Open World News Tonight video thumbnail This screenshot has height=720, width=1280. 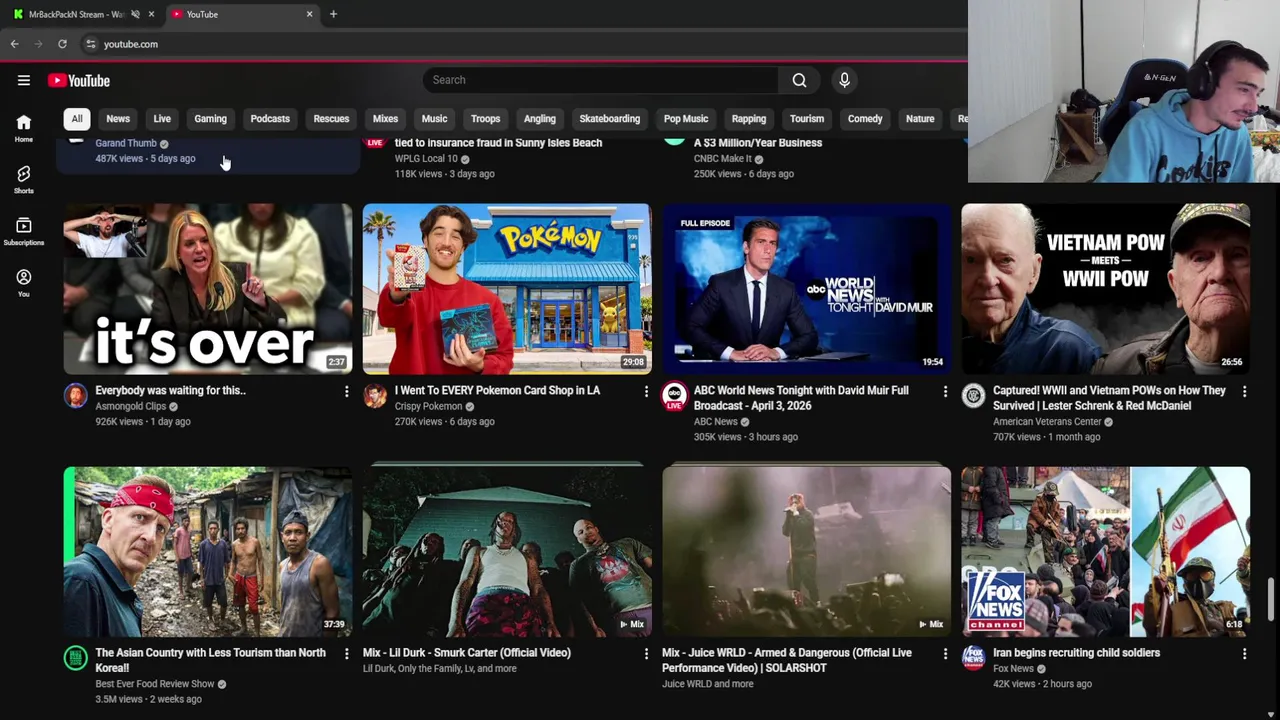point(806,289)
